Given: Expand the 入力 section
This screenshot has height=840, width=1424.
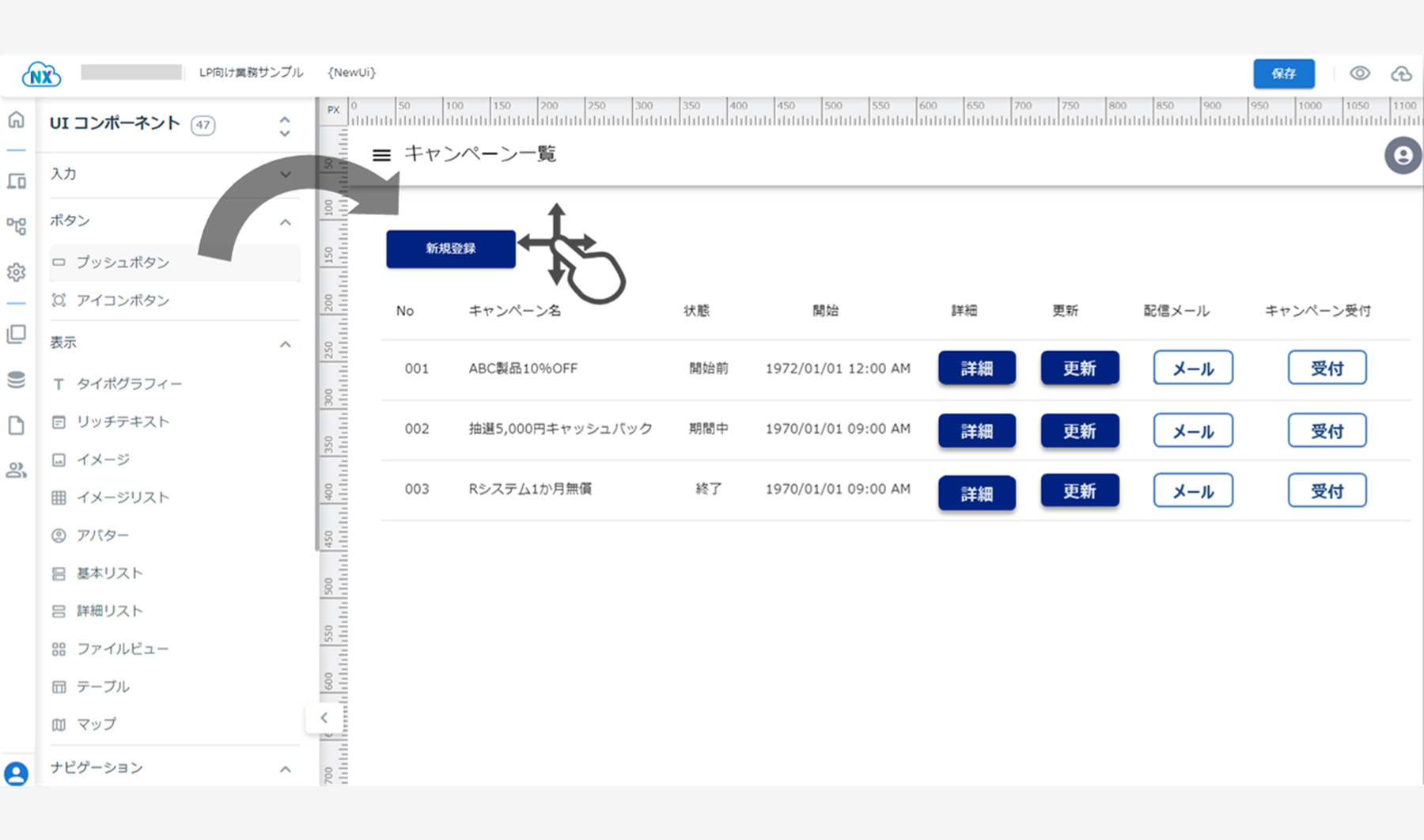Looking at the screenshot, I should click(286, 174).
